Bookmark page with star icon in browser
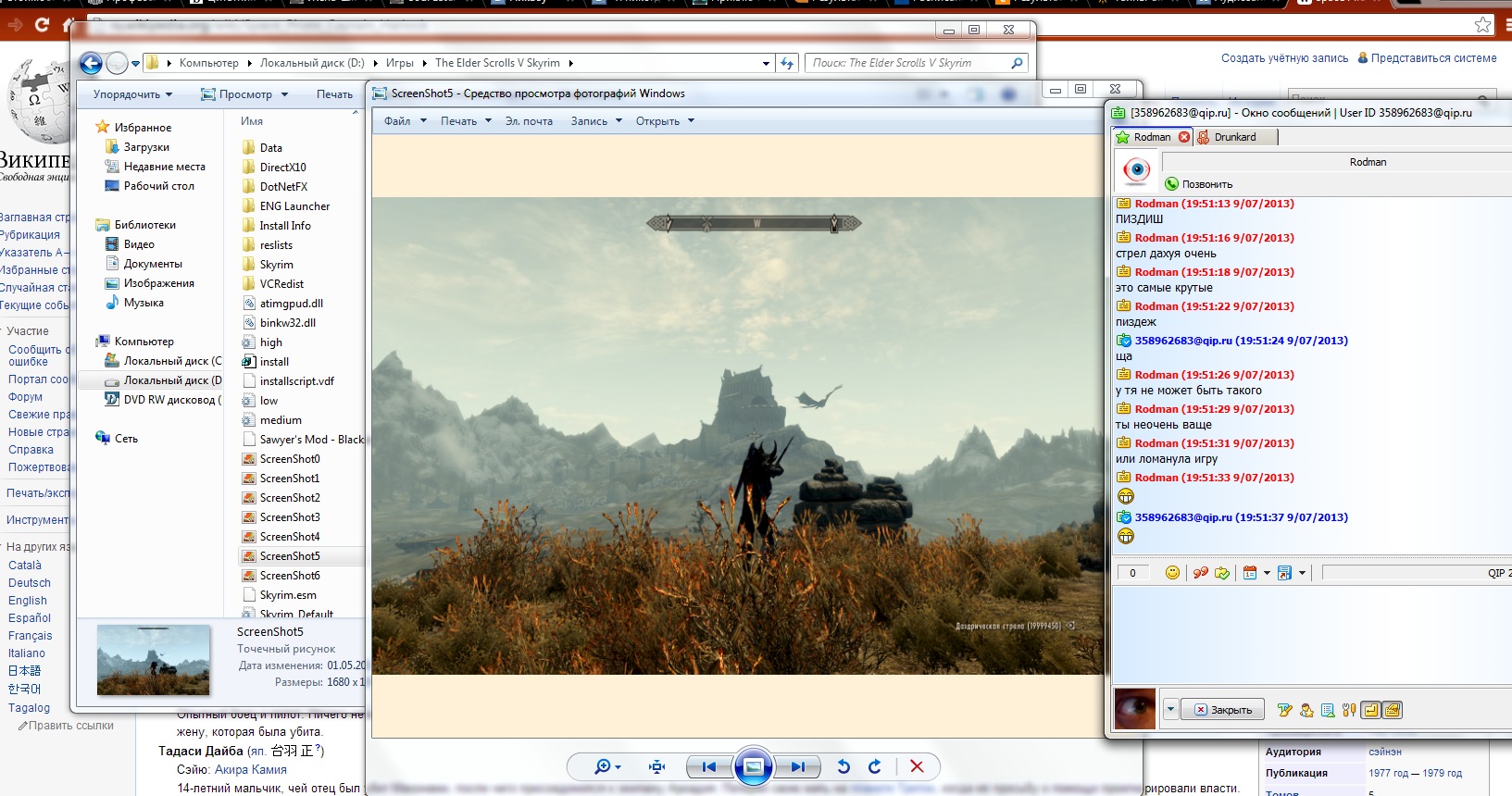This screenshot has width=1512, height=796. [1482, 25]
